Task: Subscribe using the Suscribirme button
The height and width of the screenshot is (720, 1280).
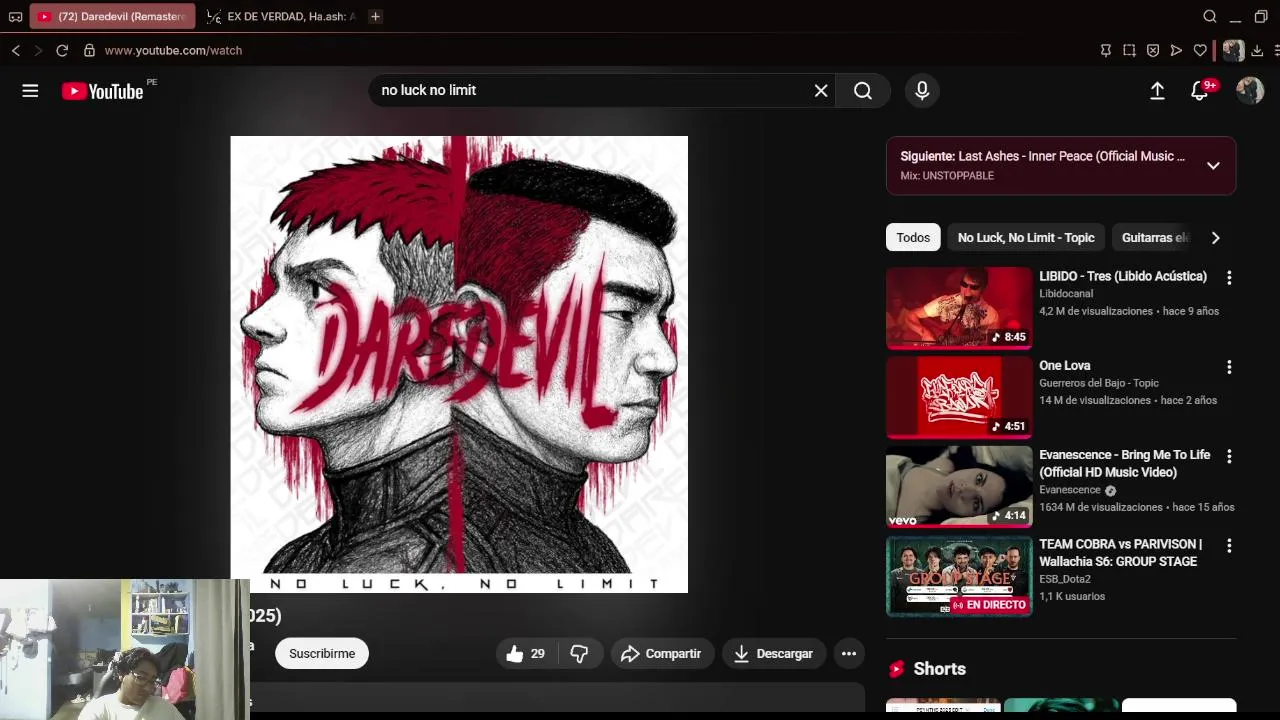Action: pos(322,654)
